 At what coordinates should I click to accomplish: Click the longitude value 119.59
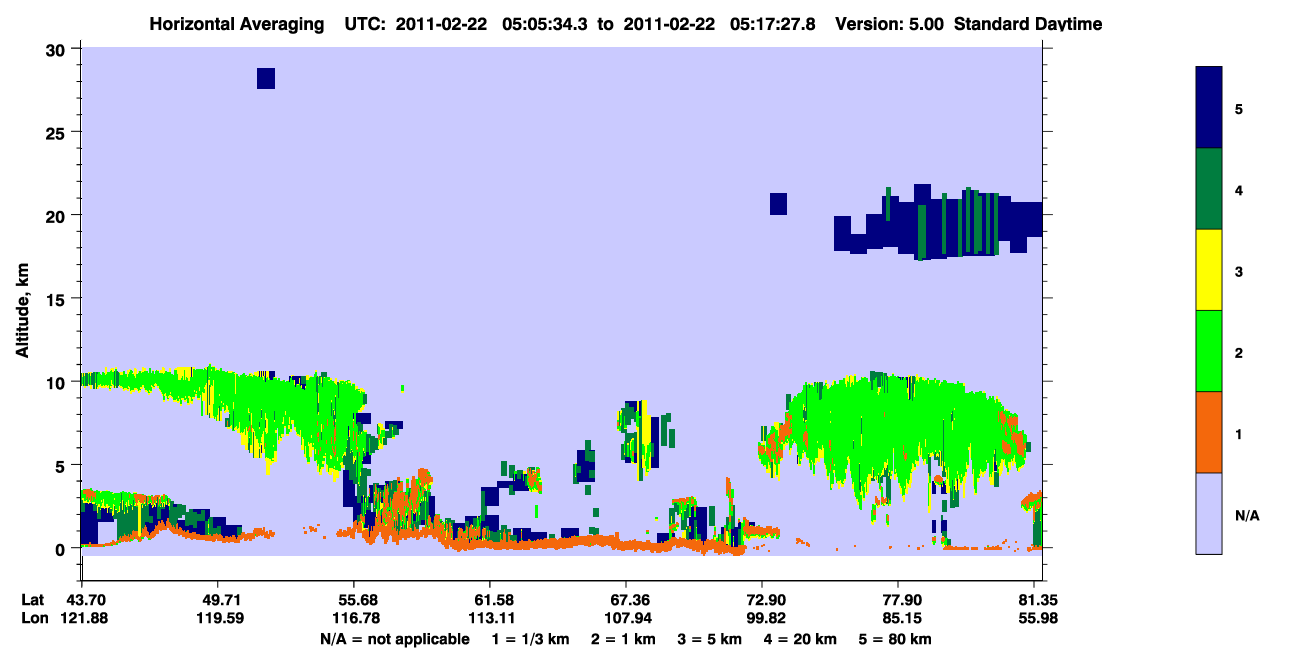pyautogui.click(x=218, y=618)
